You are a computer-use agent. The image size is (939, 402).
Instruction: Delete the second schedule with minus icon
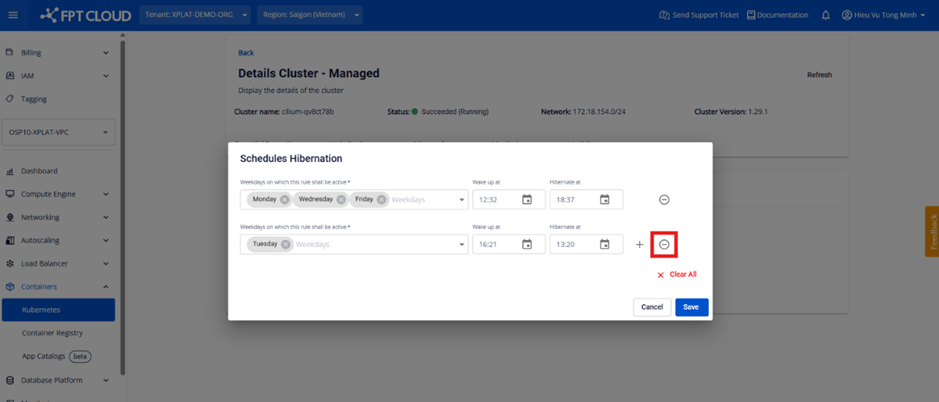click(x=664, y=244)
